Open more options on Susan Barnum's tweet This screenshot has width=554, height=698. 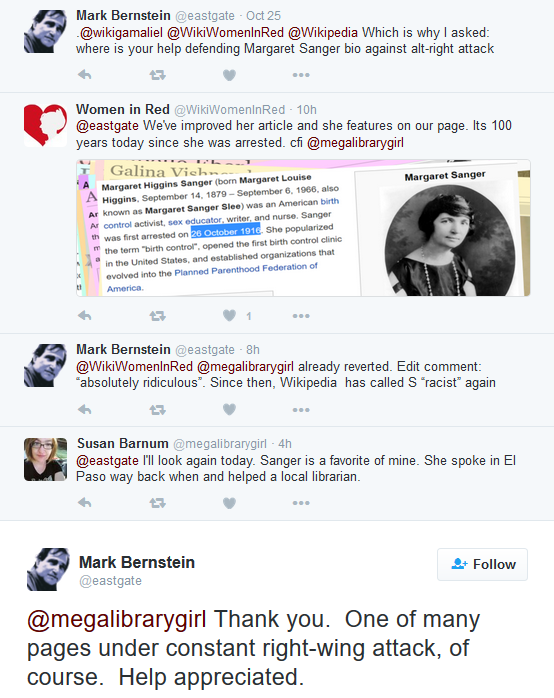[x=301, y=503]
